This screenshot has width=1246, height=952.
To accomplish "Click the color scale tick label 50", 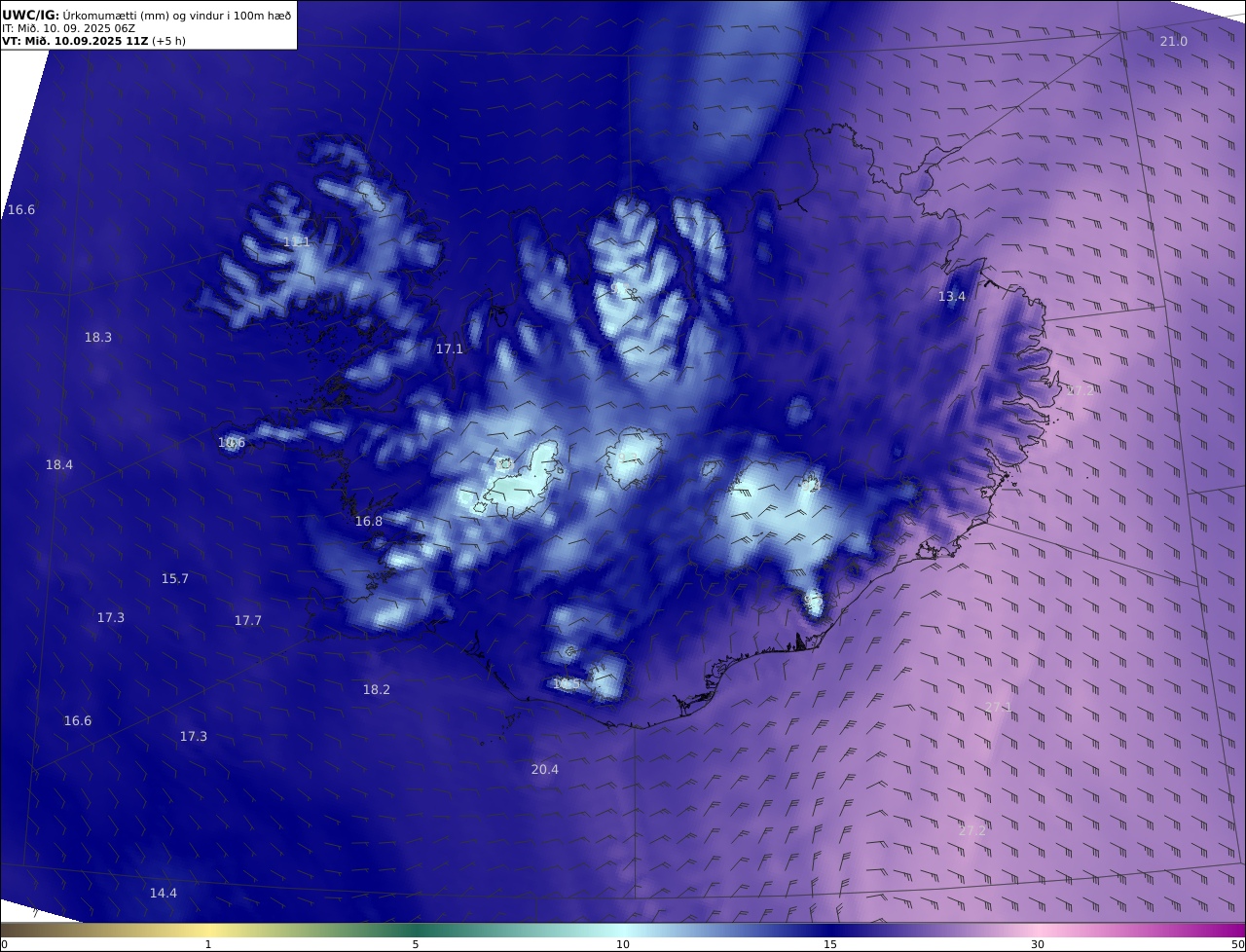I will click(x=1237, y=944).
